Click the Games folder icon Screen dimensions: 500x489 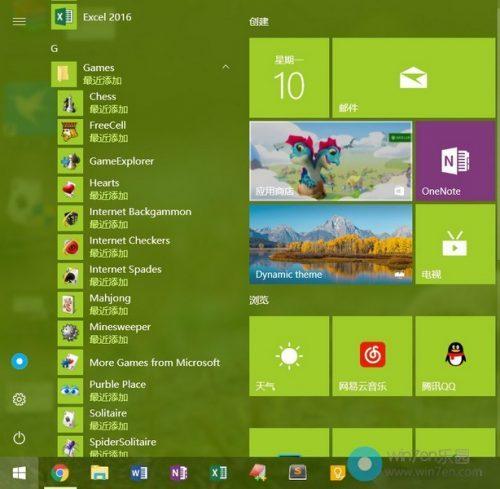click(64, 74)
